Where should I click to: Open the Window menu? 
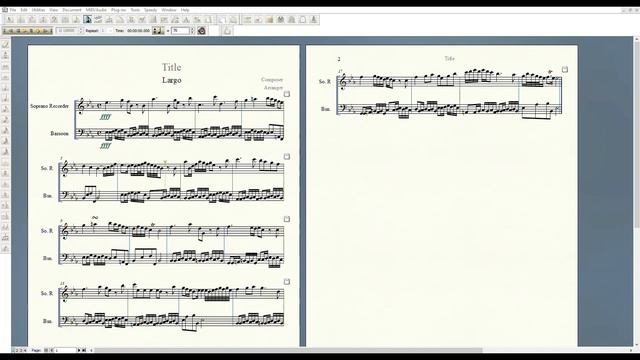click(169, 10)
